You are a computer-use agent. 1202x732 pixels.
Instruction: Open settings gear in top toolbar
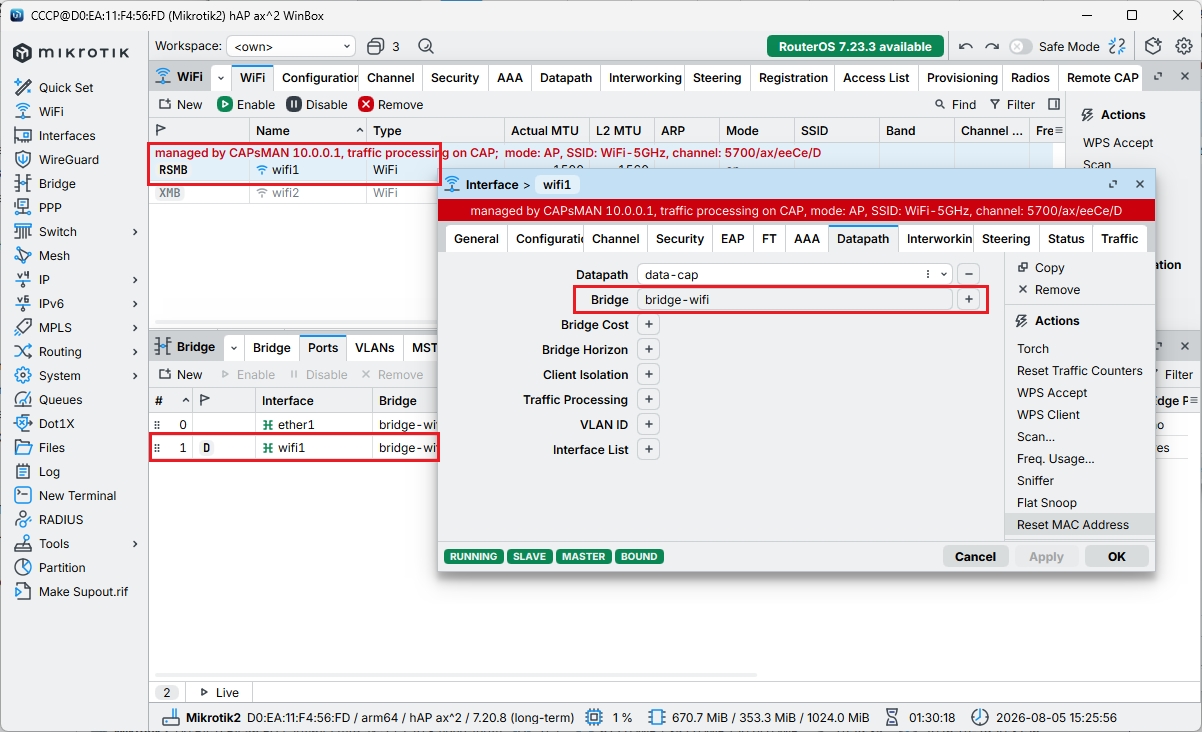[x=1183, y=46]
